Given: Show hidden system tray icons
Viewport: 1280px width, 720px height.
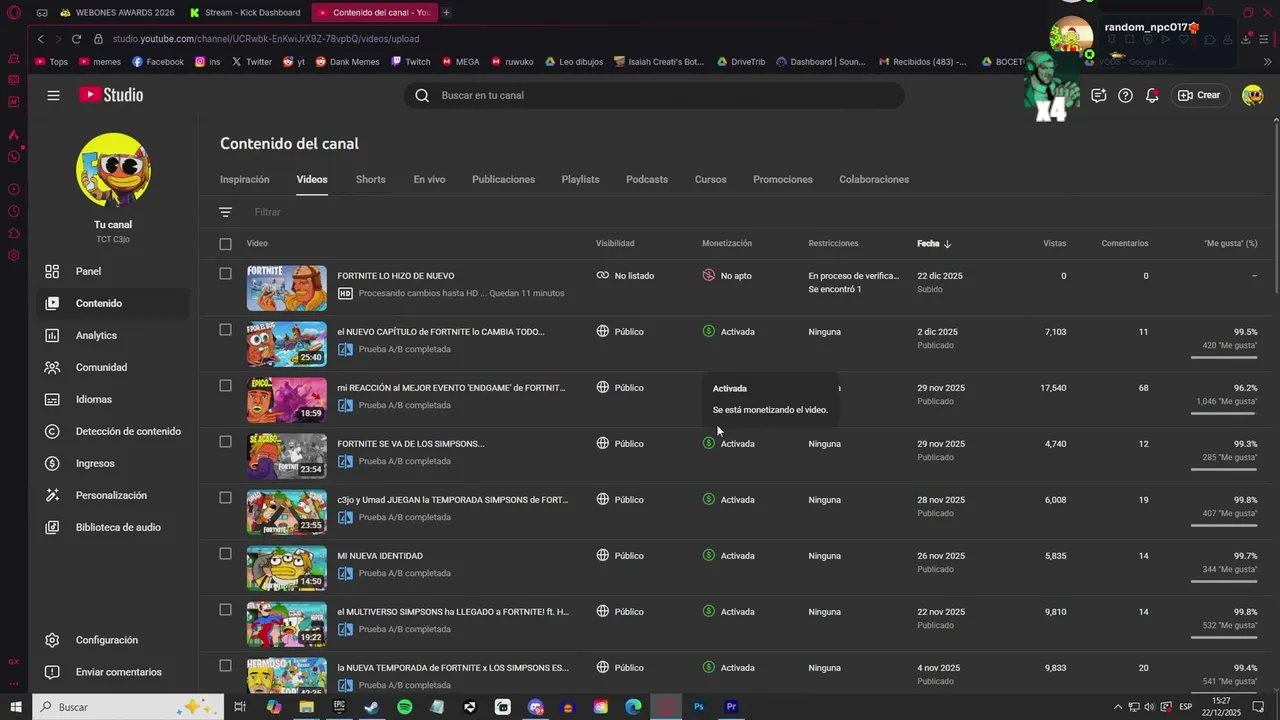Looking at the screenshot, I should point(1118,707).
